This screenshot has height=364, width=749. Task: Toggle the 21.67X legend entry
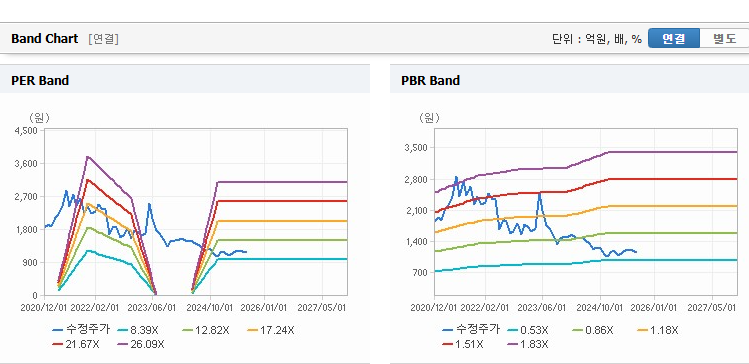(76, 344)
